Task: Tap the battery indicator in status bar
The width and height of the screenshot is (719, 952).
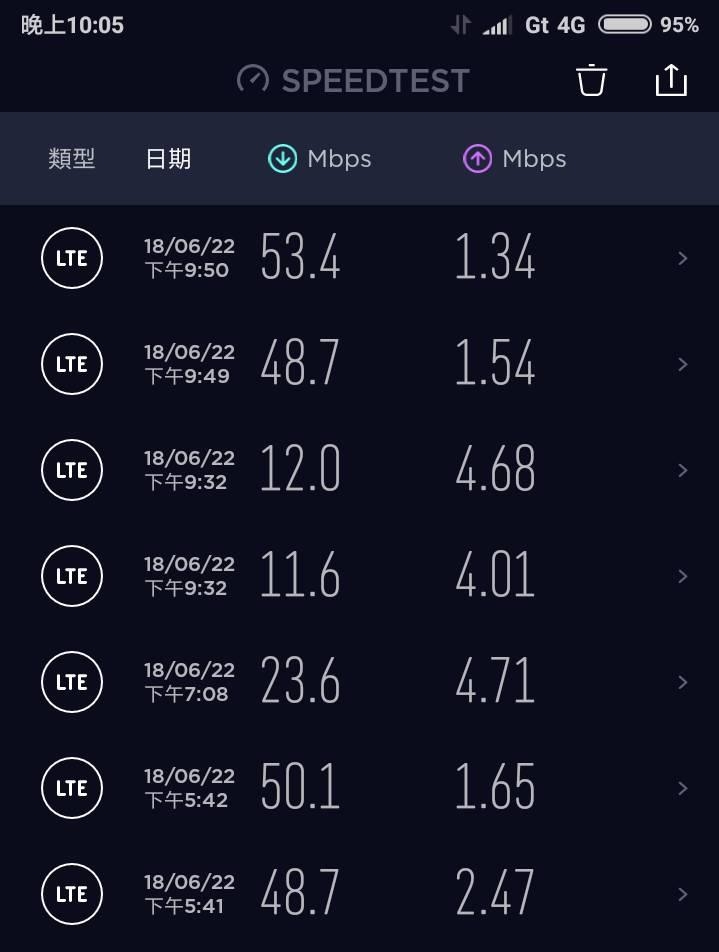Action: click(625, 24)
